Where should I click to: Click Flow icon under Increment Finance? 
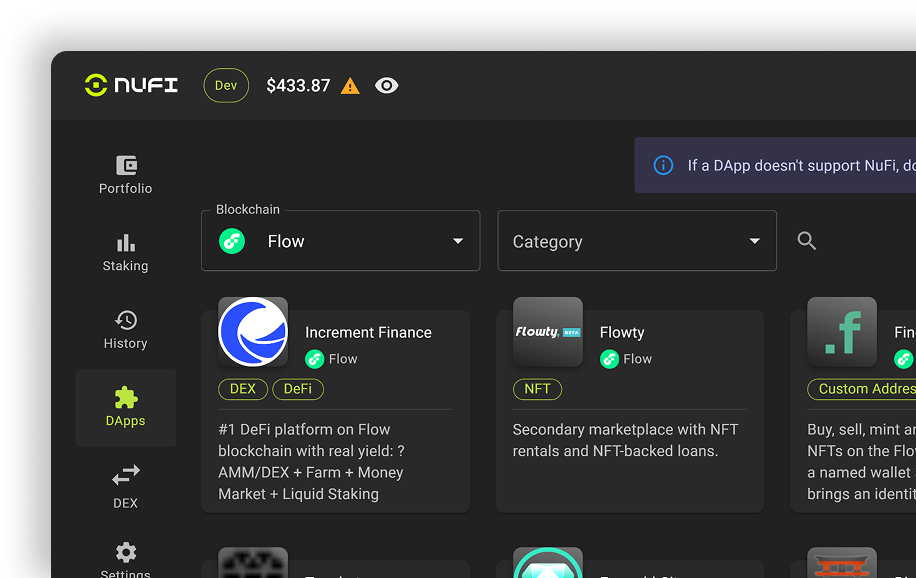pyautogui.click(x=314, y=359)
